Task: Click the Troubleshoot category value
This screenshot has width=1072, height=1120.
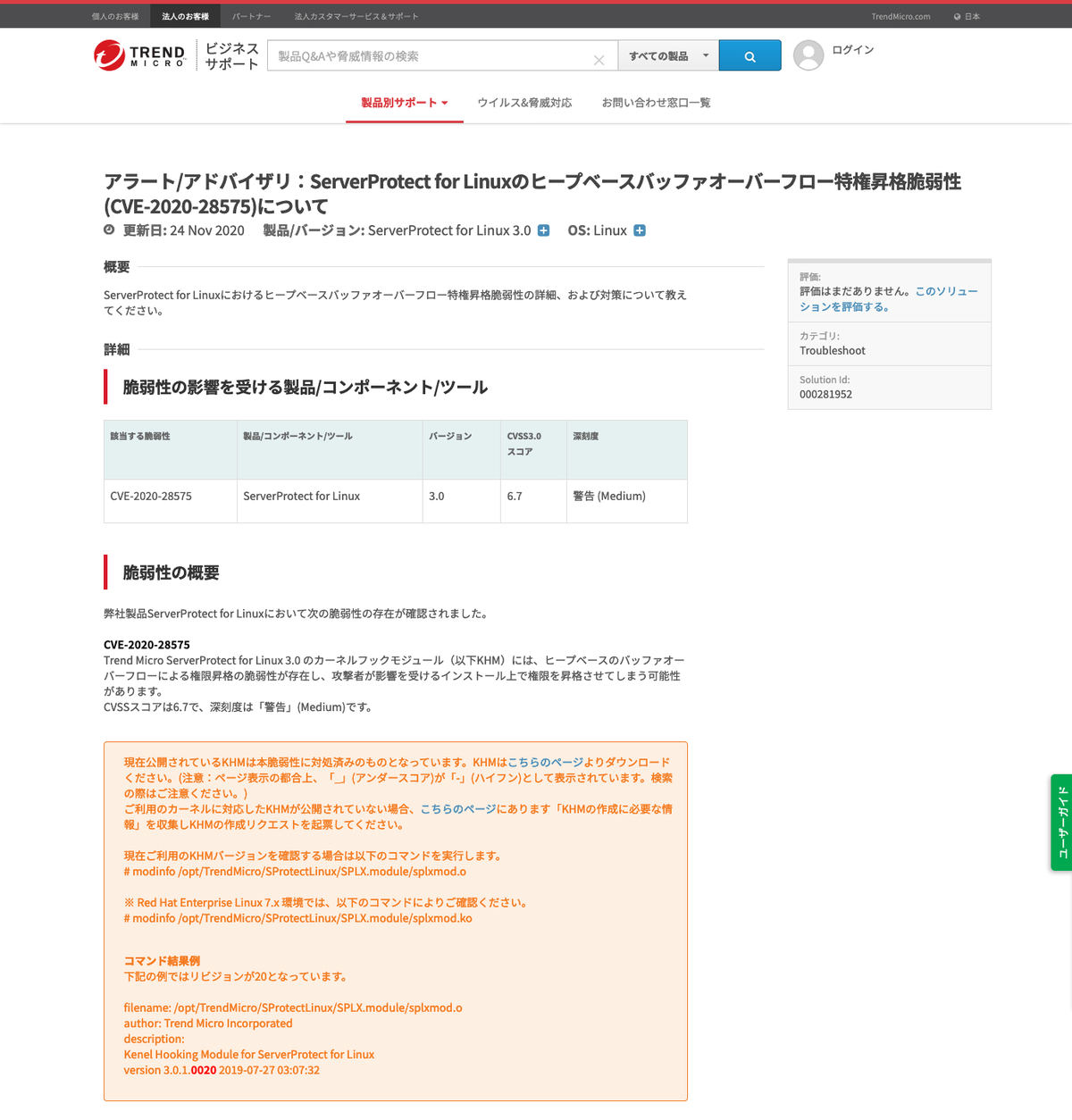Action: (833, 351)
